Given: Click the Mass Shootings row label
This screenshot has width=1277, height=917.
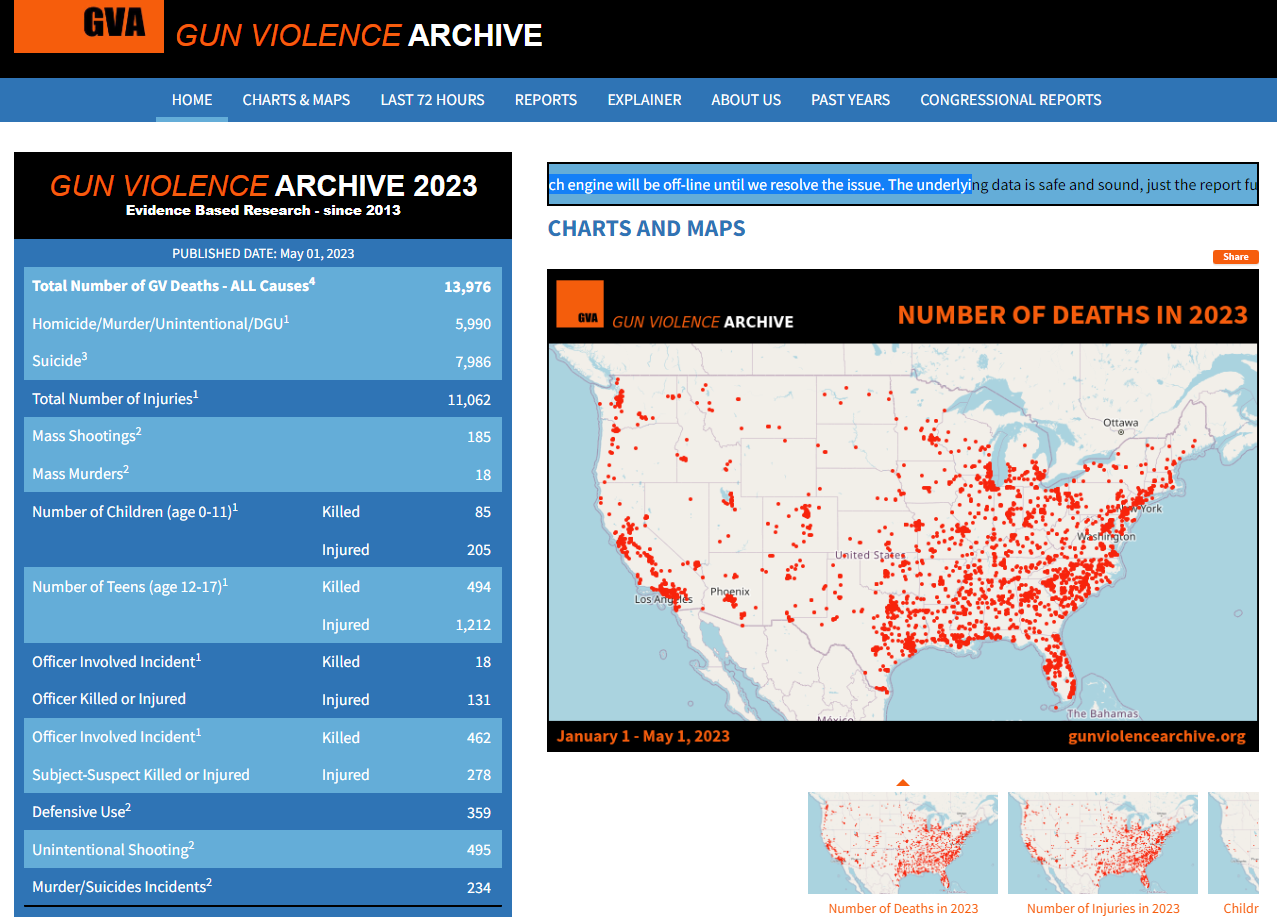Looking at the screenshot, I should (87, 435).
